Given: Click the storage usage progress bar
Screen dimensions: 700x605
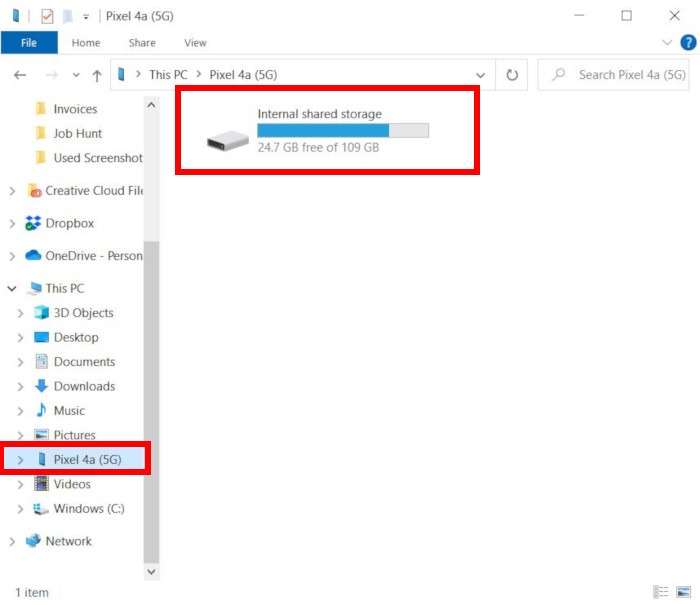Looking at the screenshot, I should (343, 130).
